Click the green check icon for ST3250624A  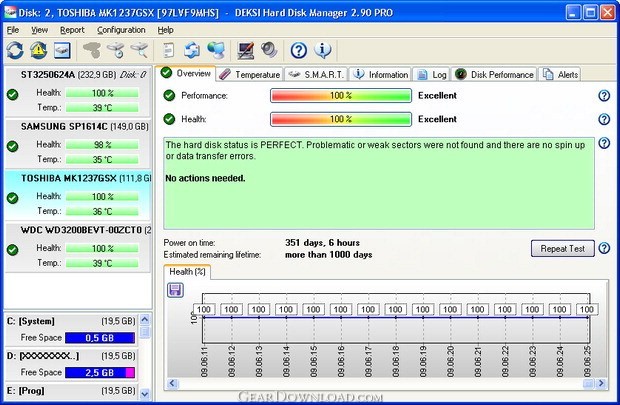(x=13, y=94)
